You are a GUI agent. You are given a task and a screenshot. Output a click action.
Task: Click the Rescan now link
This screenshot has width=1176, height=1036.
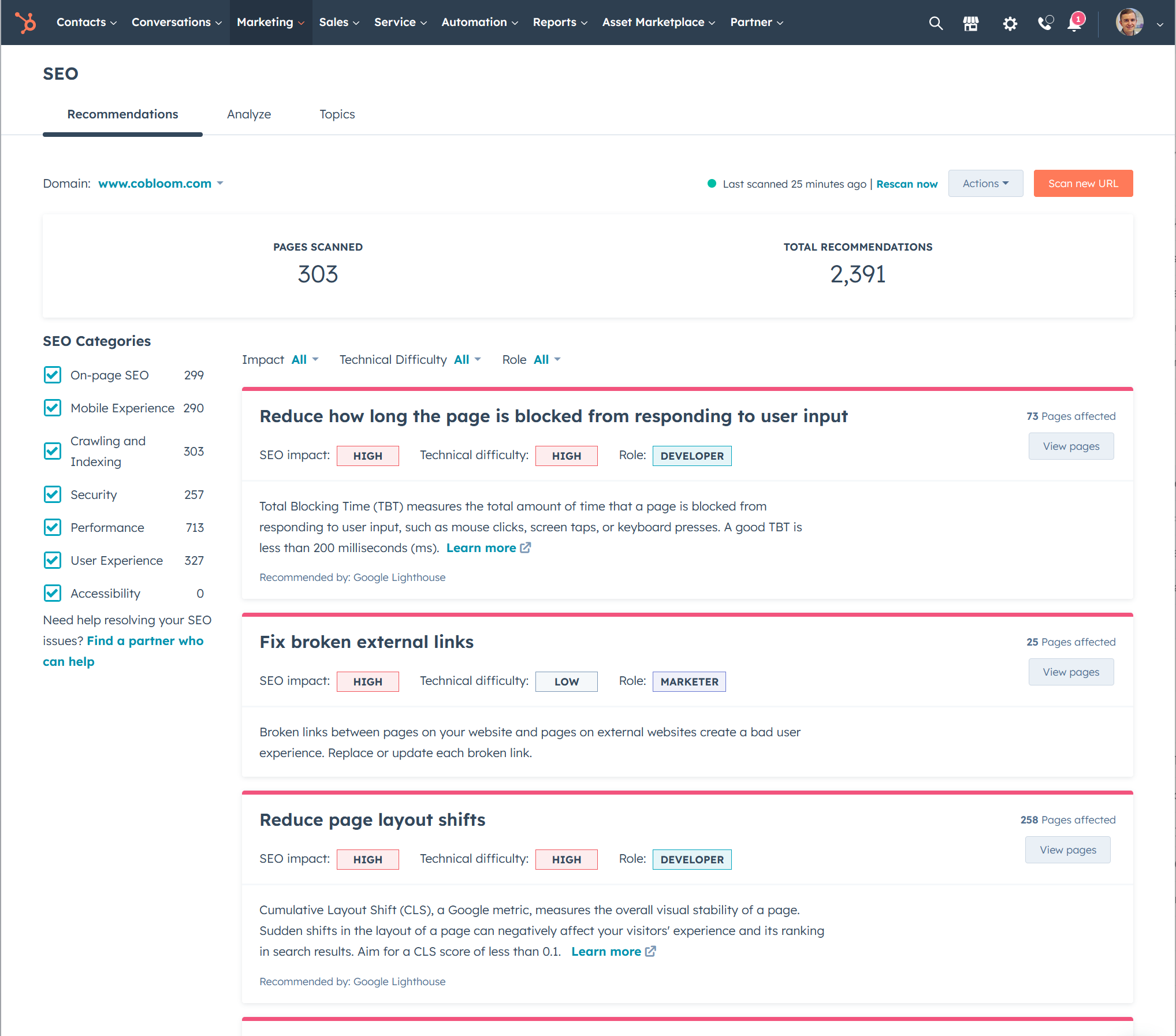point(907,184)
